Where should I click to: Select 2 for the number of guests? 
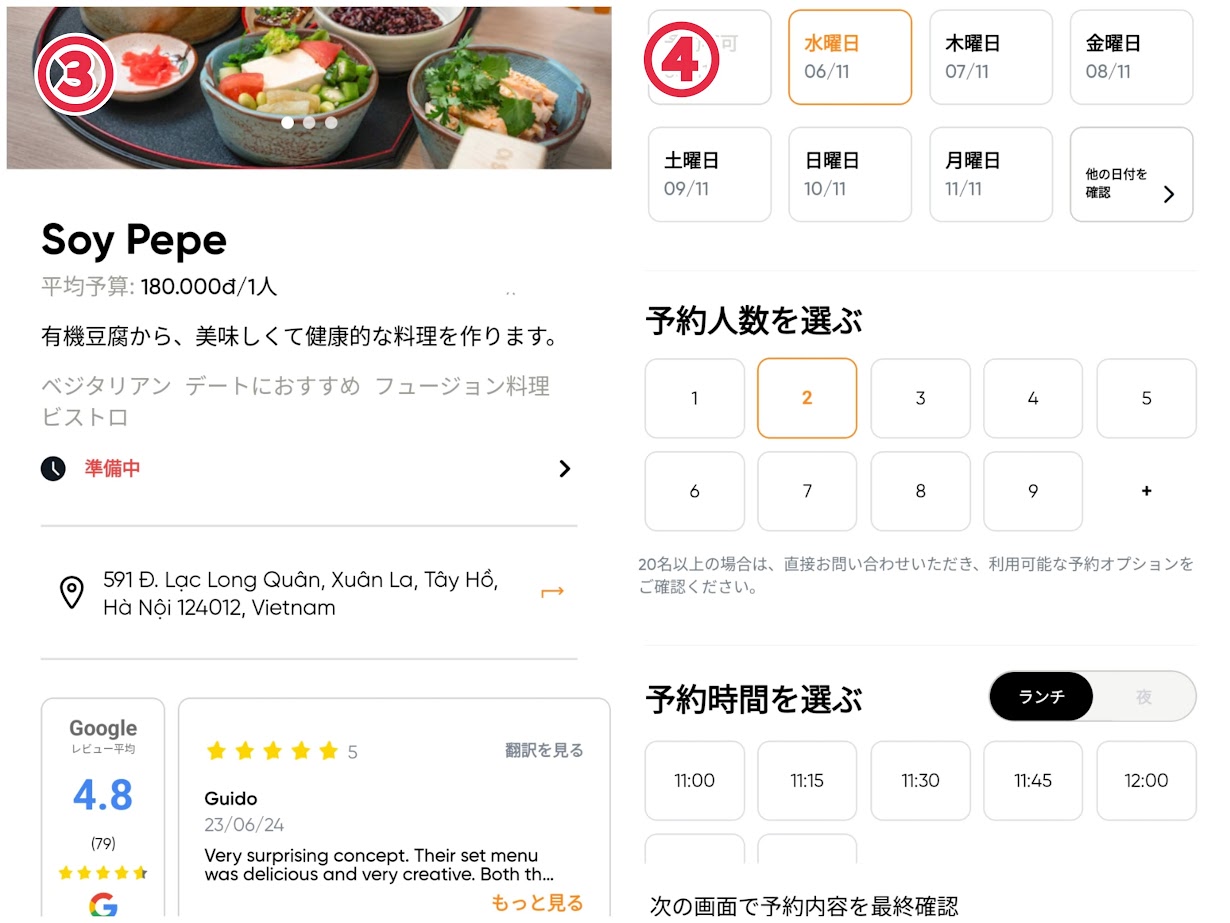tap(807, 398)
